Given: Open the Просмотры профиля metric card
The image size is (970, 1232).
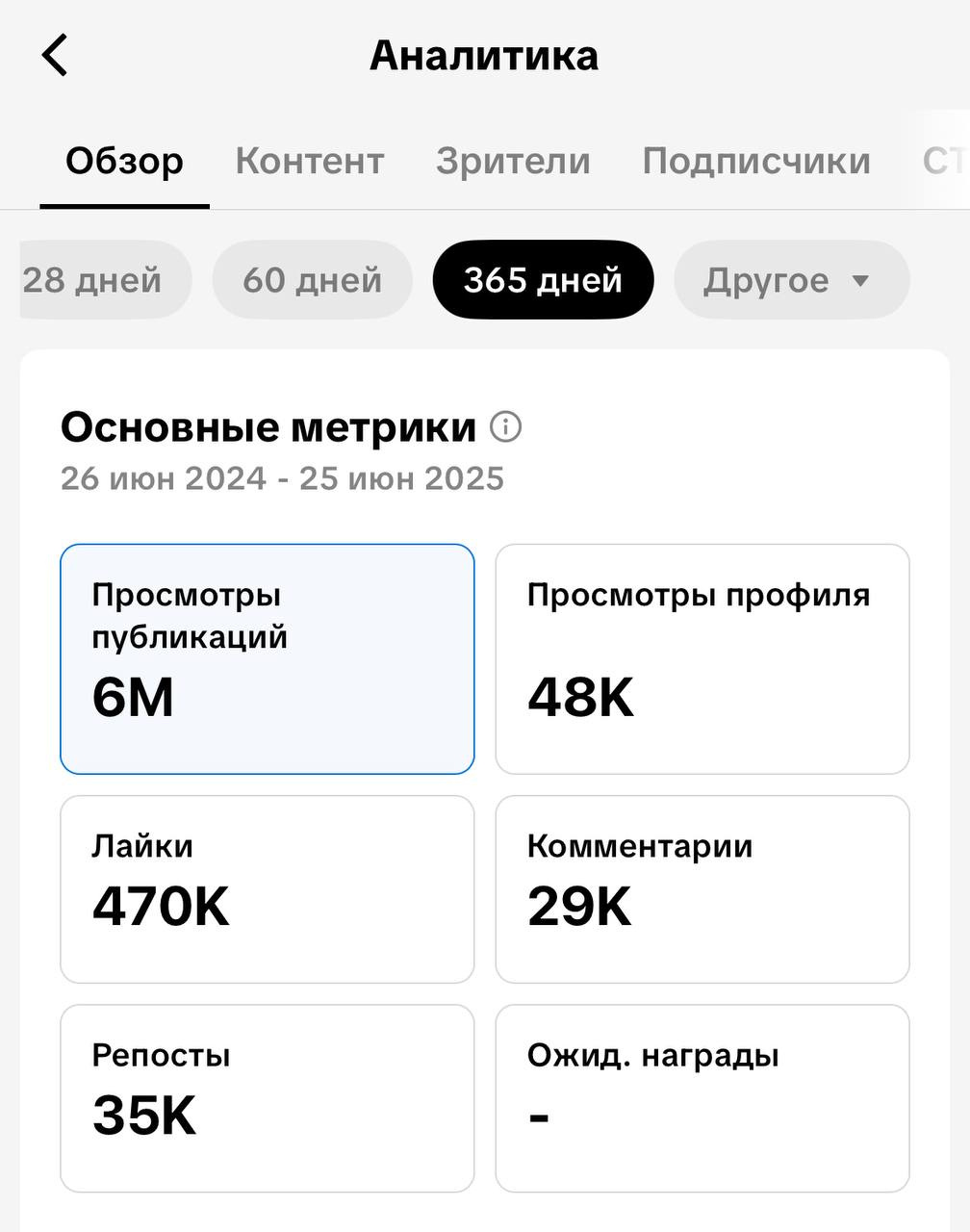Looking at the screenshot, I should pos(702,659).
